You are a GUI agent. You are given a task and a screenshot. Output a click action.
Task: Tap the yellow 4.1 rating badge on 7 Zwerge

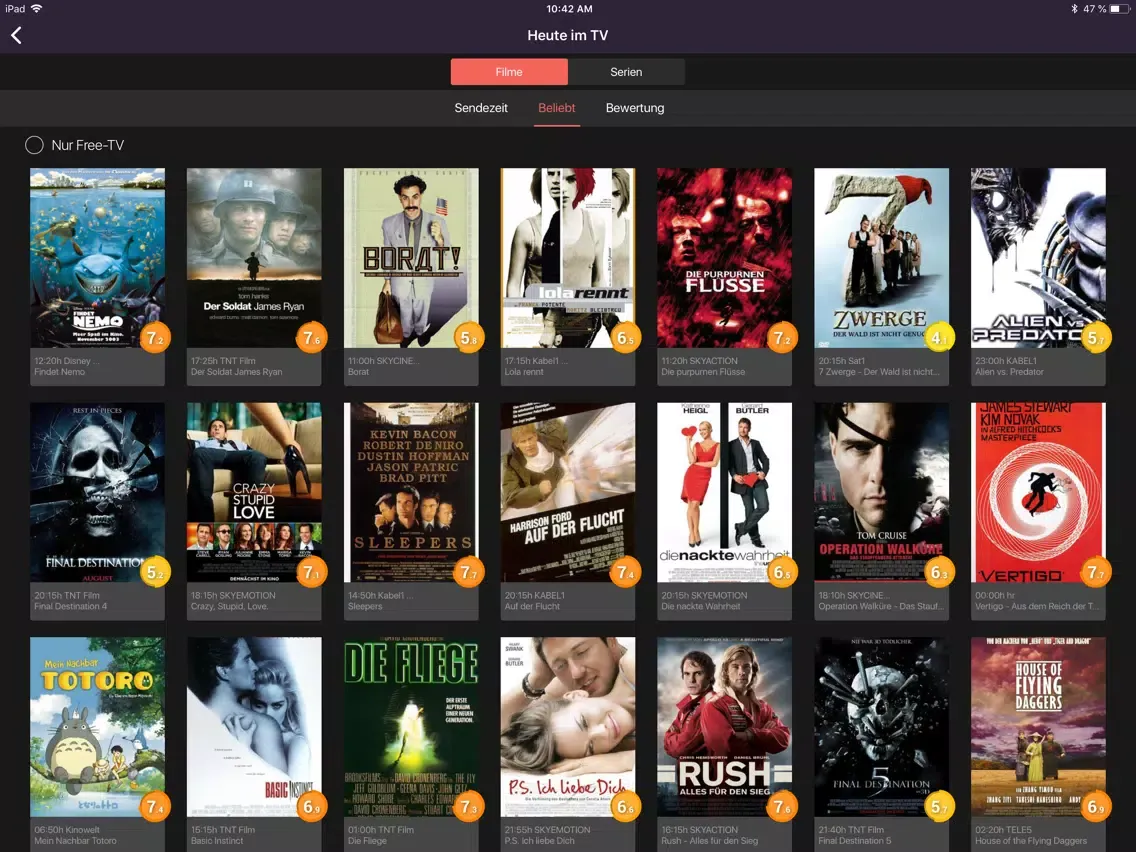(939, 338)
